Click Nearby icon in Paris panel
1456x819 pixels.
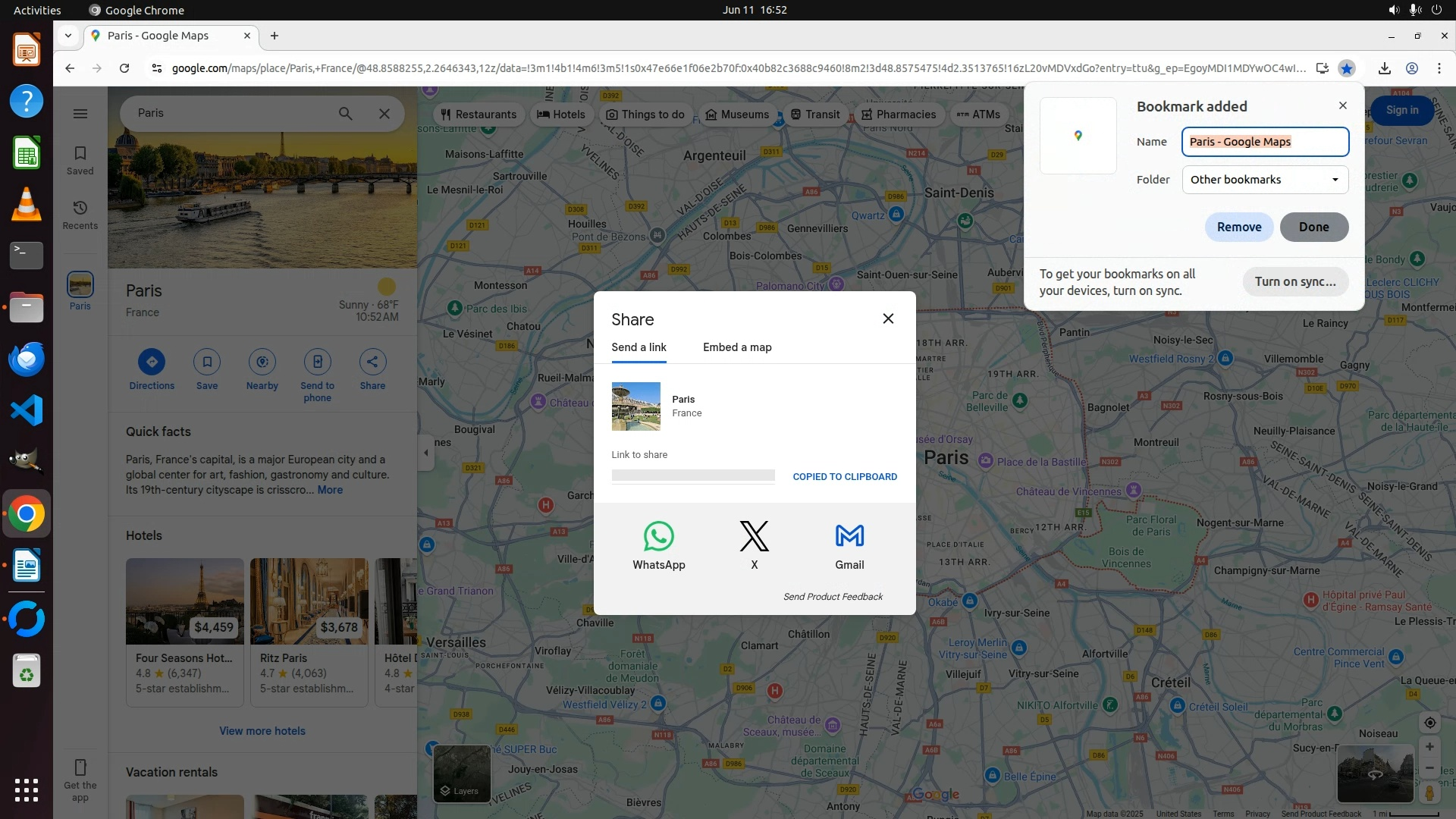262,362
